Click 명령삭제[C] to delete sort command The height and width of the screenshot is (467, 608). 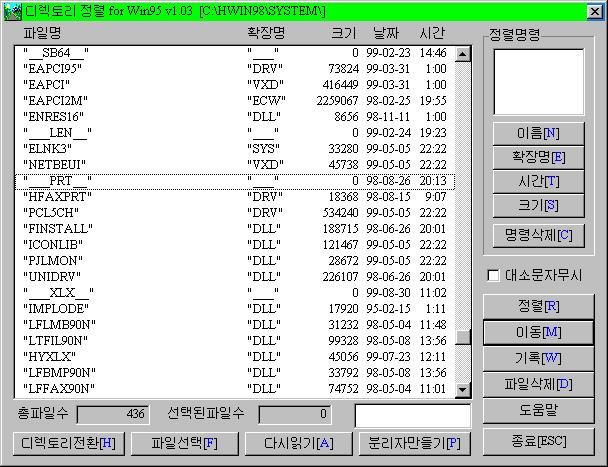[x=537, y=235]
